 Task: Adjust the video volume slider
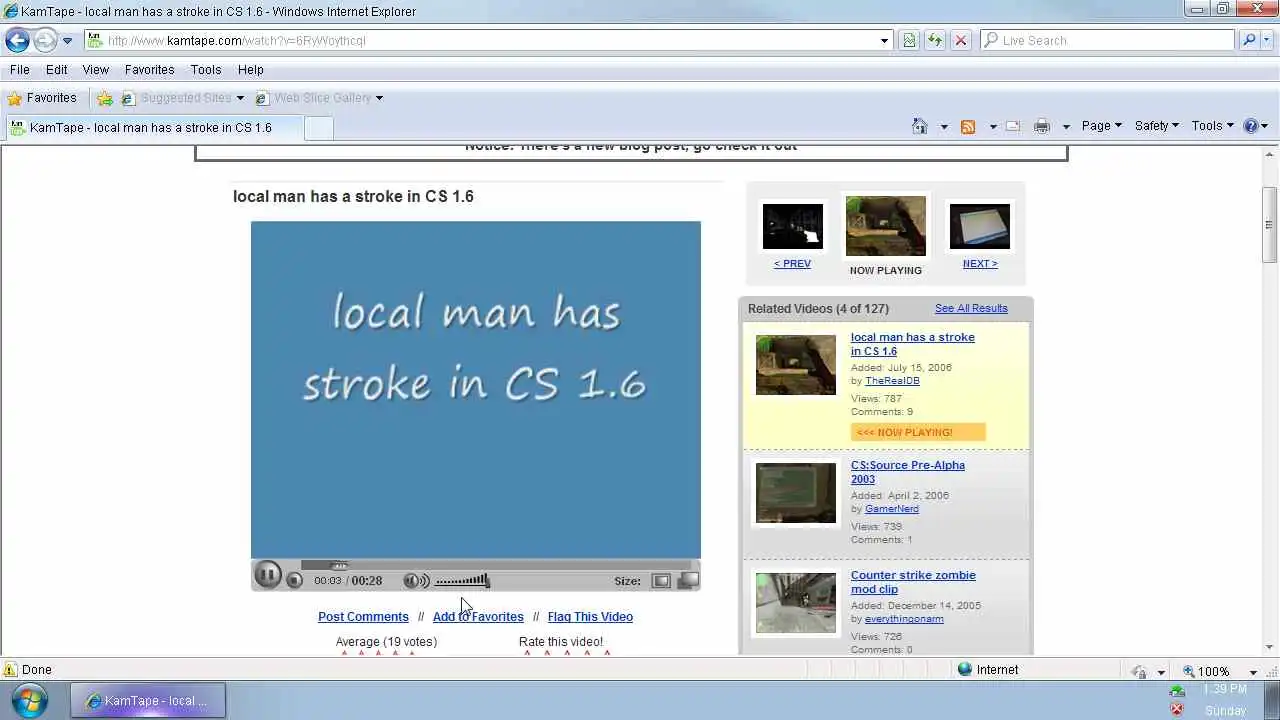tap(462, 581)
